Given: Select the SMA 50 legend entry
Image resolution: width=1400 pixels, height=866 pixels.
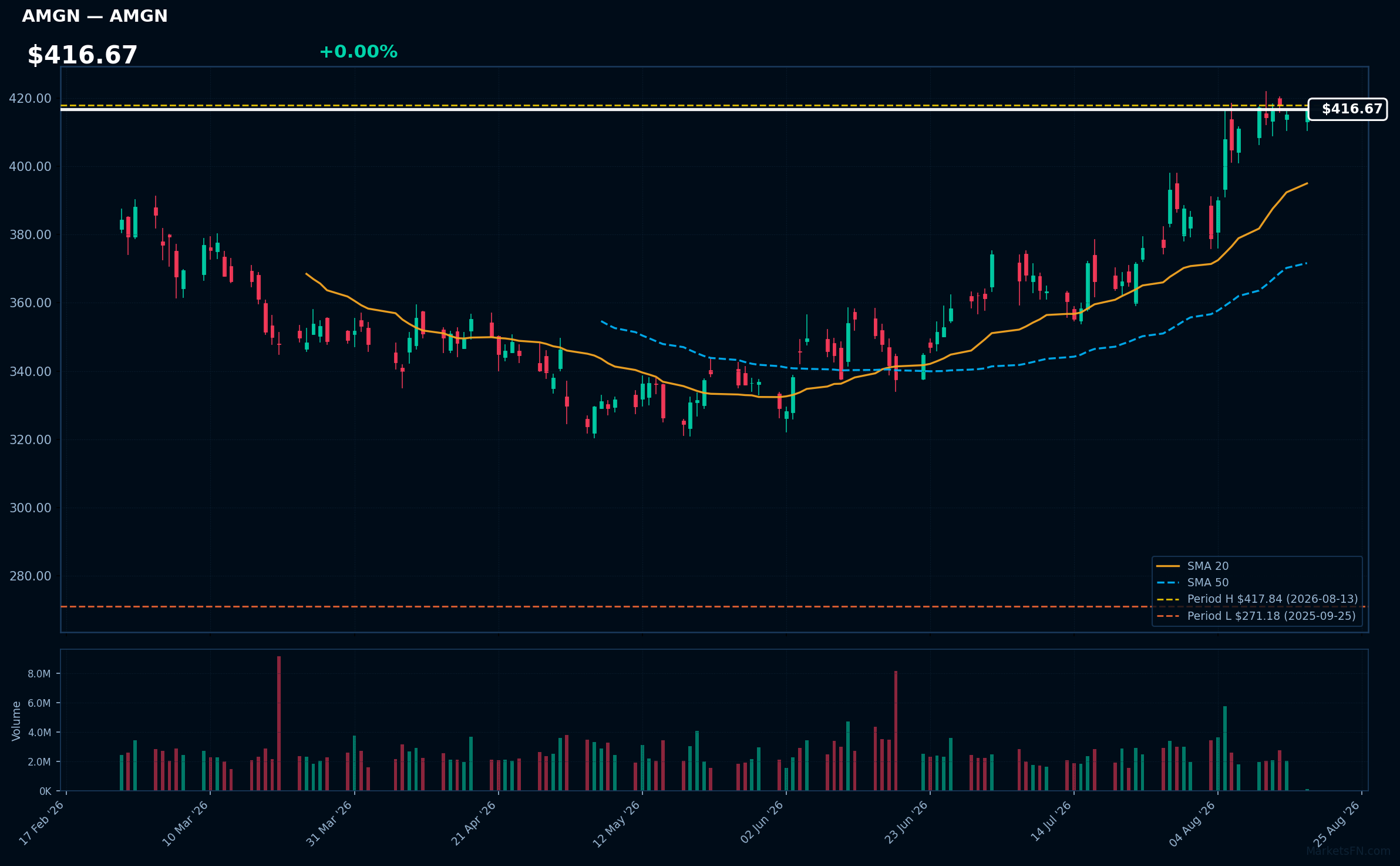Looking at the screenshot, I should pos(1193,582).
